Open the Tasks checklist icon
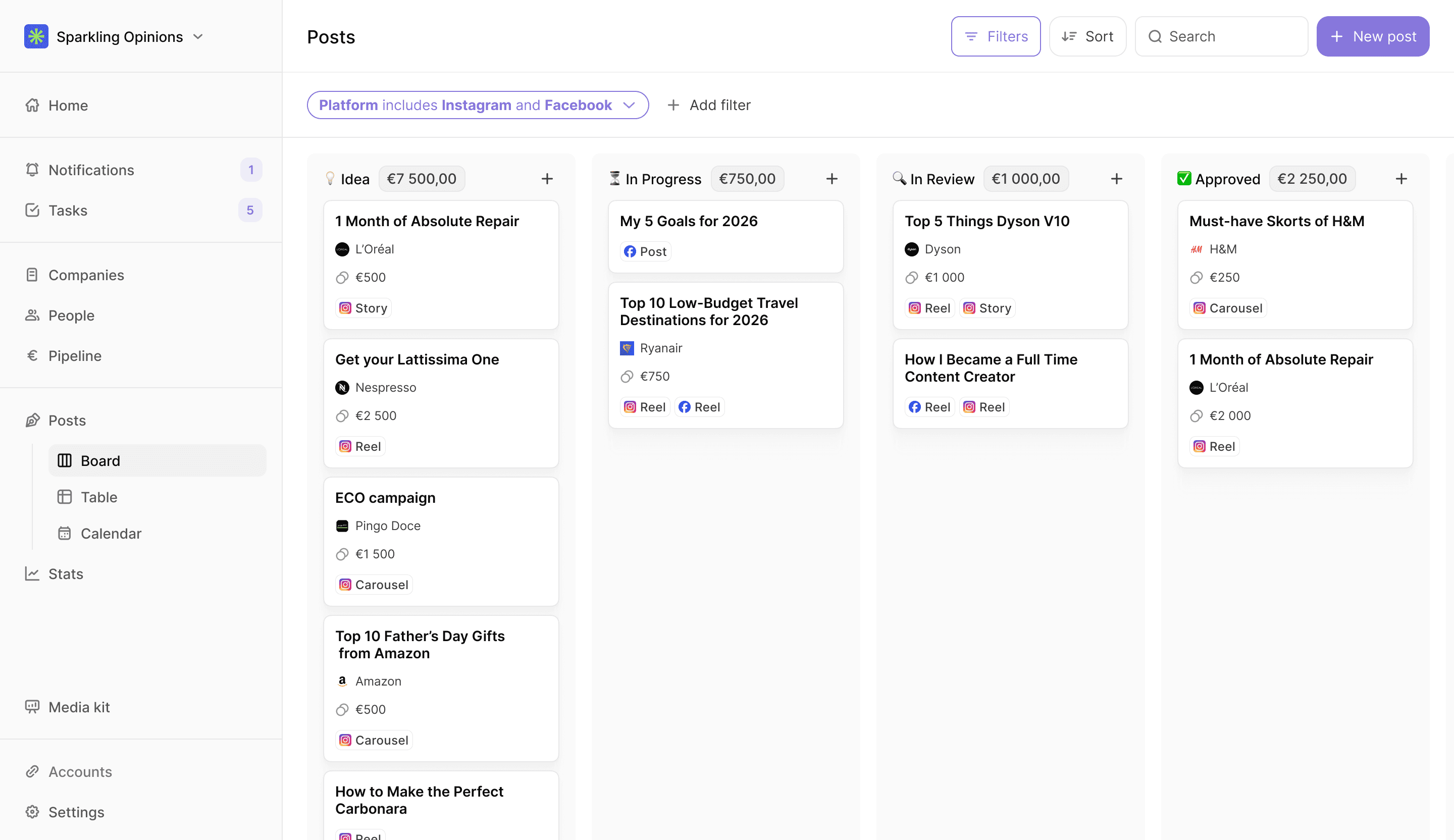Screen dimensions: 1454x840 click(x=33, y=210)
